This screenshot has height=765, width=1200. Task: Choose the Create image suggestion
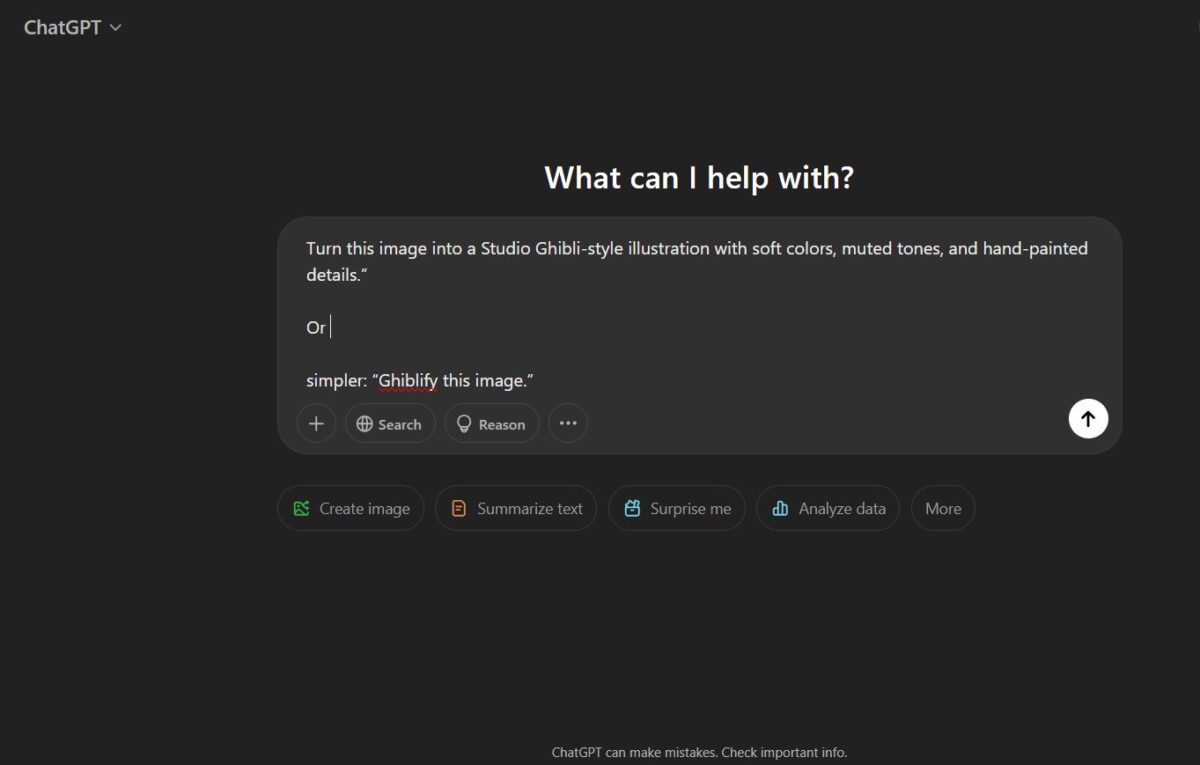tap(351, 508)
